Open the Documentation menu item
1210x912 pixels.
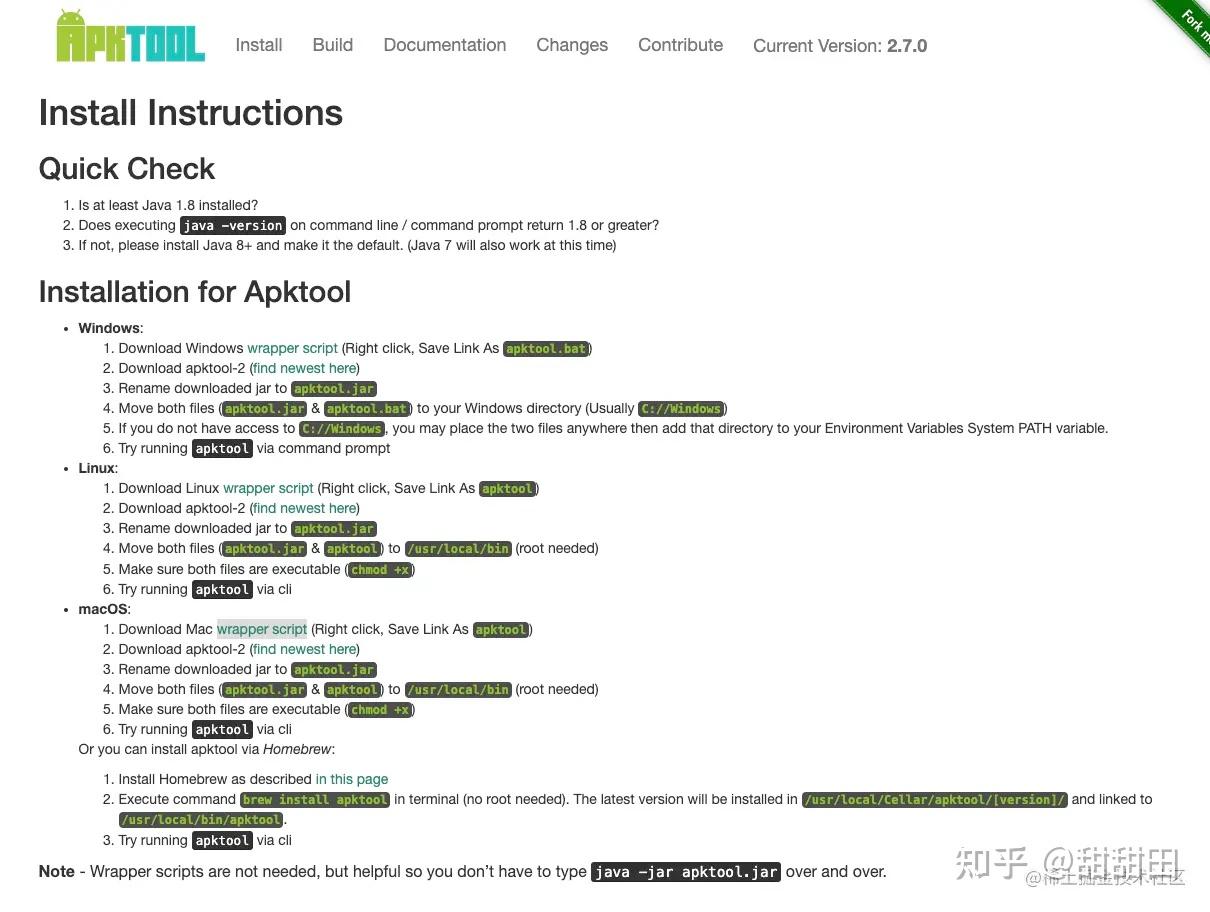(445, 45)
